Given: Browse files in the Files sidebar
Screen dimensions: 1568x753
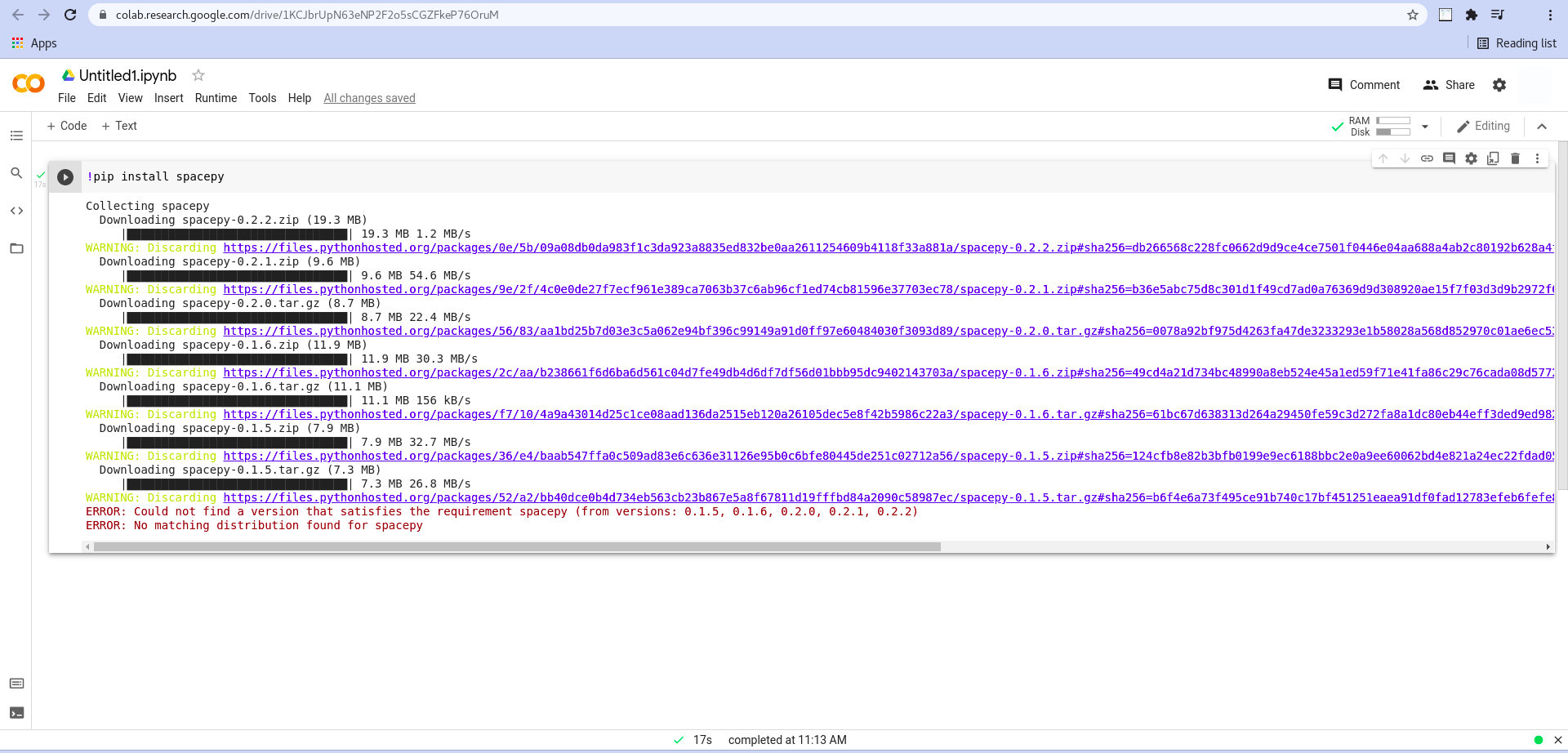Looking at the screenshot, I should coord(16,248).
